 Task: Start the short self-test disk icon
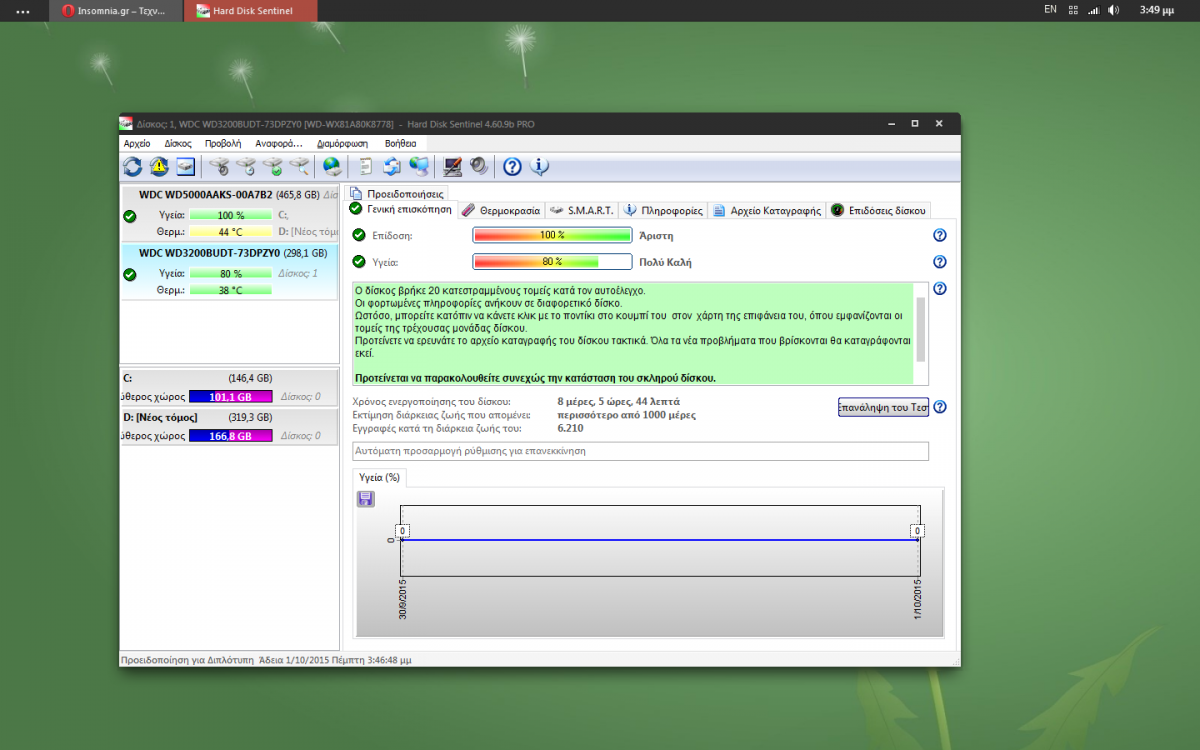[x=219, y=167]
